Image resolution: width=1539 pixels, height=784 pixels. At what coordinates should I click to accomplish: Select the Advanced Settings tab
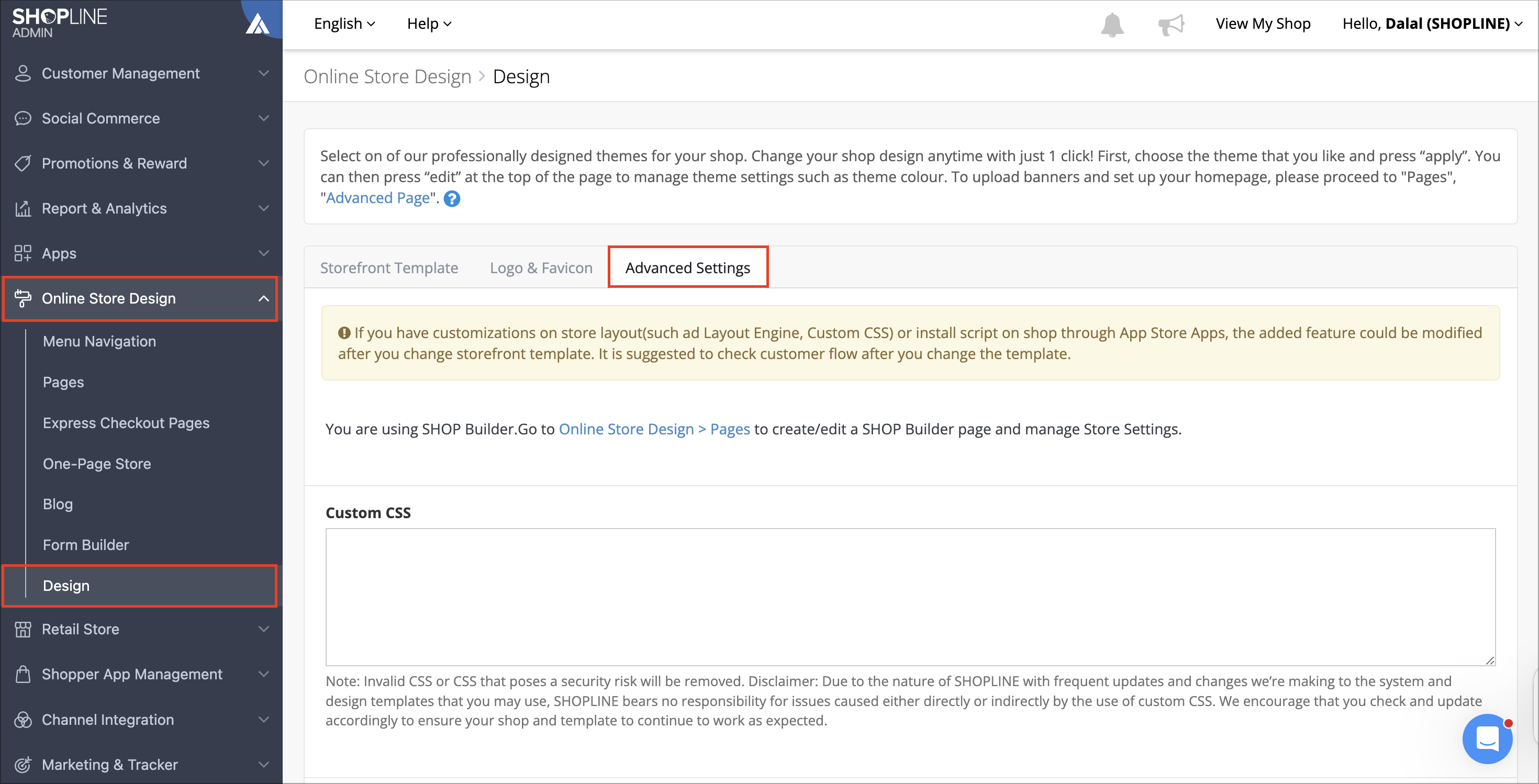688,267
